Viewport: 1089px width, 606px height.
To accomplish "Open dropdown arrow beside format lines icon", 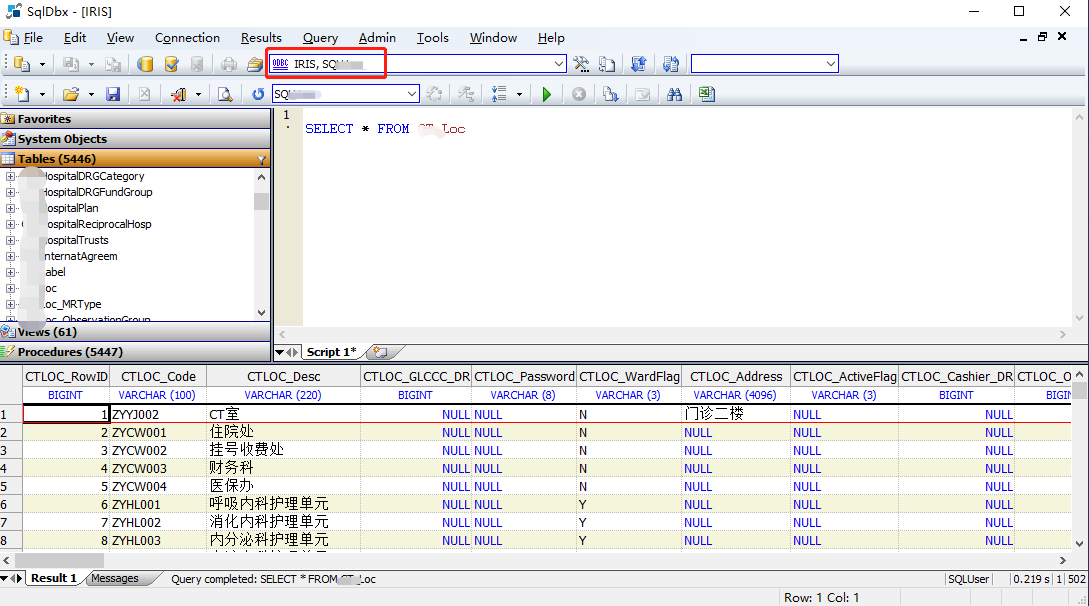I will [519, 94].
